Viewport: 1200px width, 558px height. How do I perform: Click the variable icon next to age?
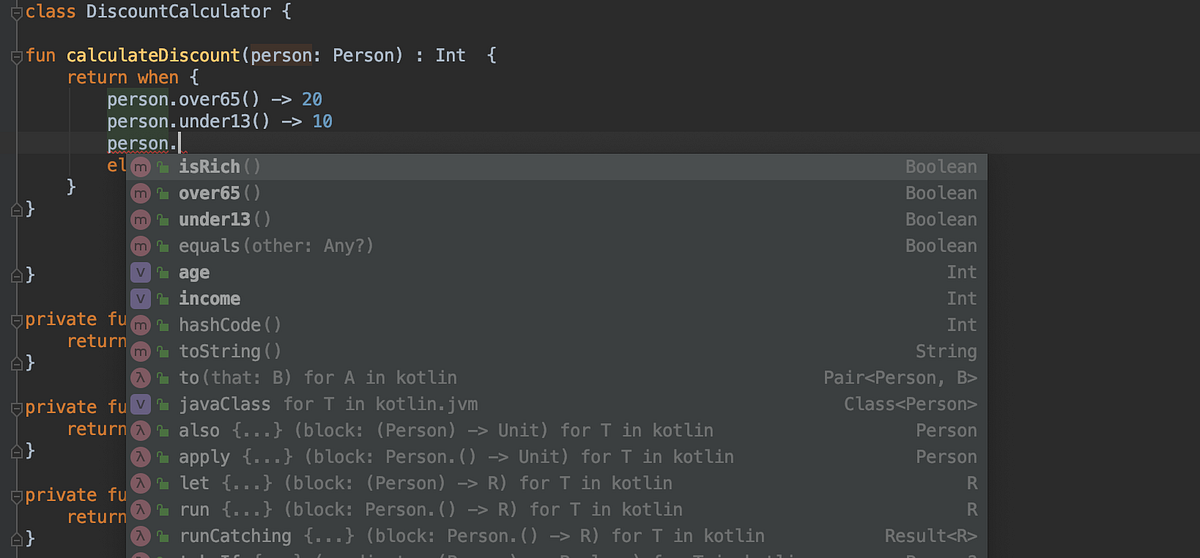(141, 272)
